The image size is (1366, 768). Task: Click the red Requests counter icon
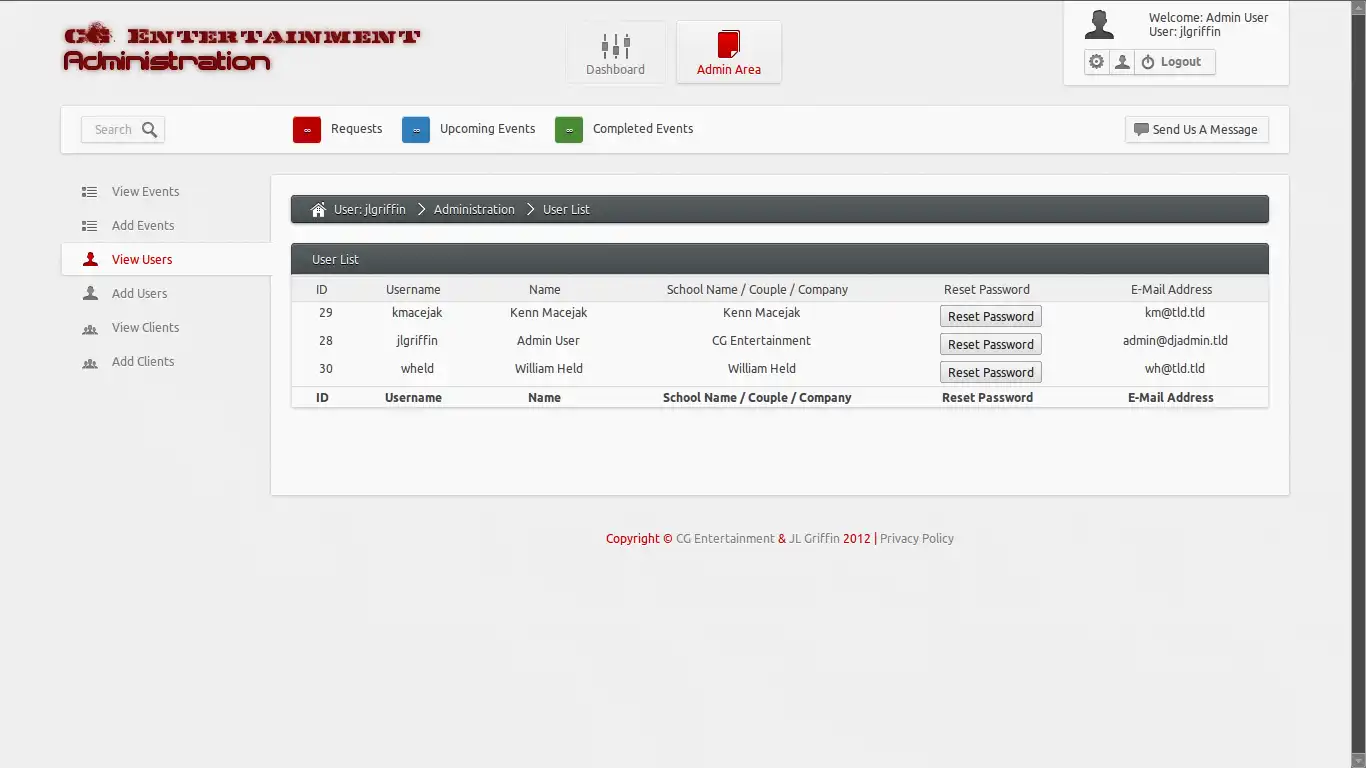[x=307, y=130]
